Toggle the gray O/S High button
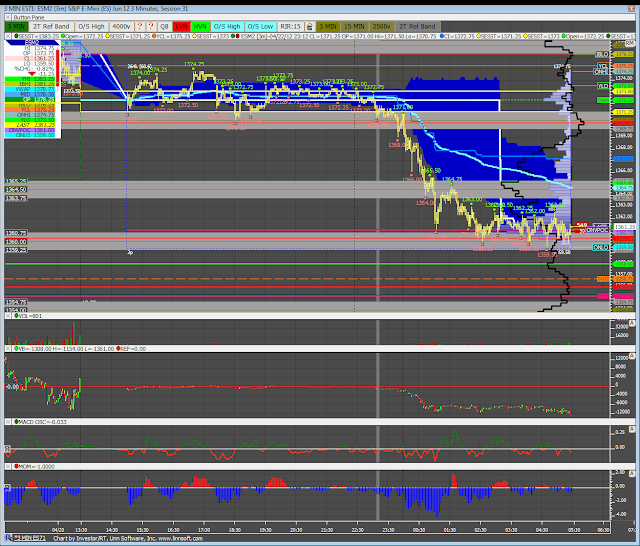640x546 pixels. [91, 27]
